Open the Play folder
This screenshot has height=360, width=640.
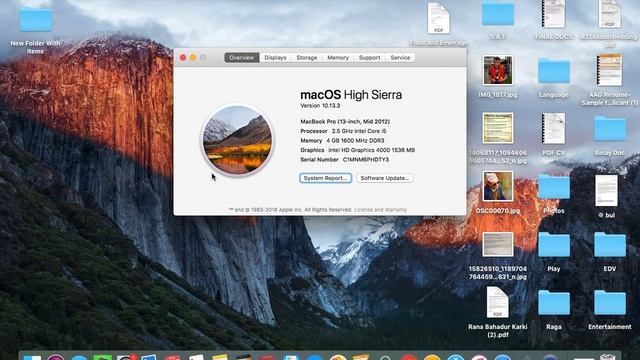(x=553, y=245)
